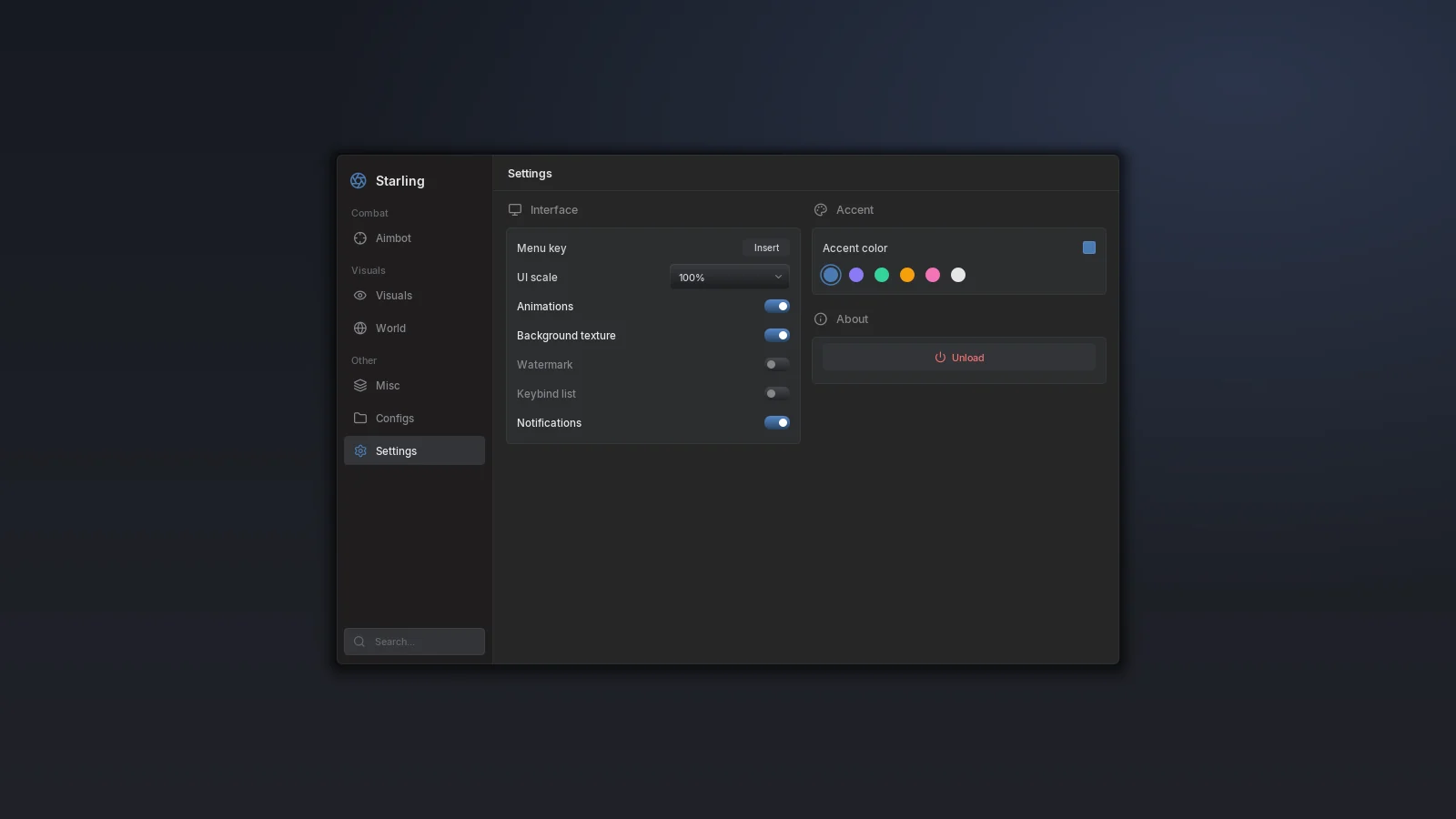Focus the Search input field

[x=414, y=642]
